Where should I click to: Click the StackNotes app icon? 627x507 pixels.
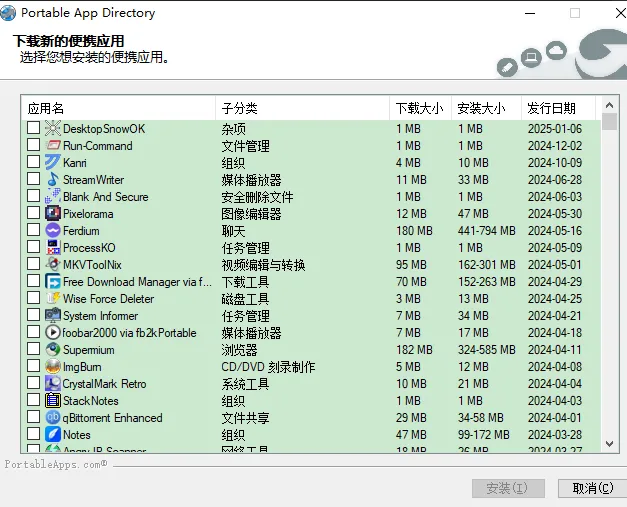(53, 400)
